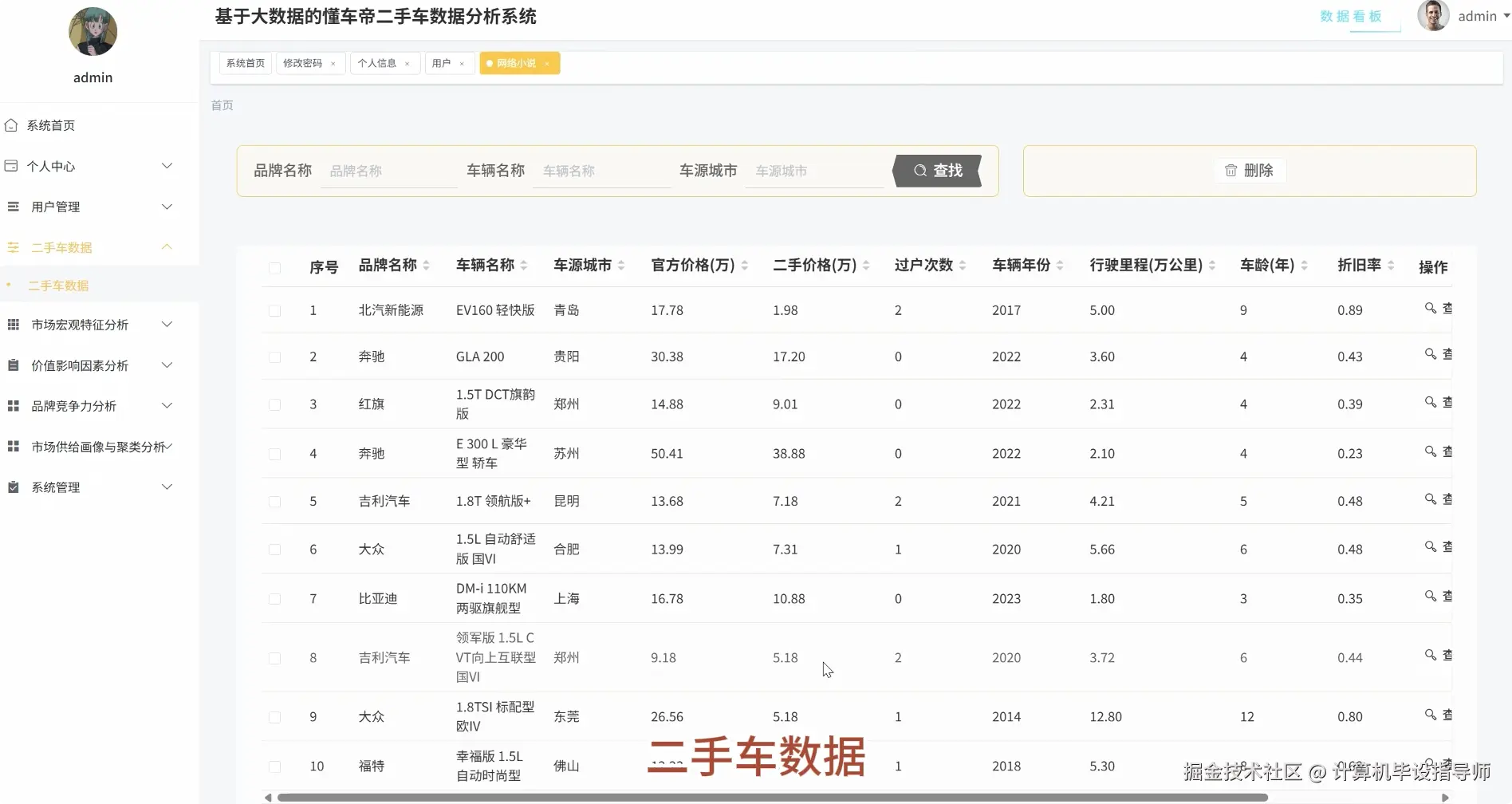Click the view icon in row 7 比亚迪
Image resolution: width=1512 pixels, height=804 pixels.
[x=1431, y=597]
